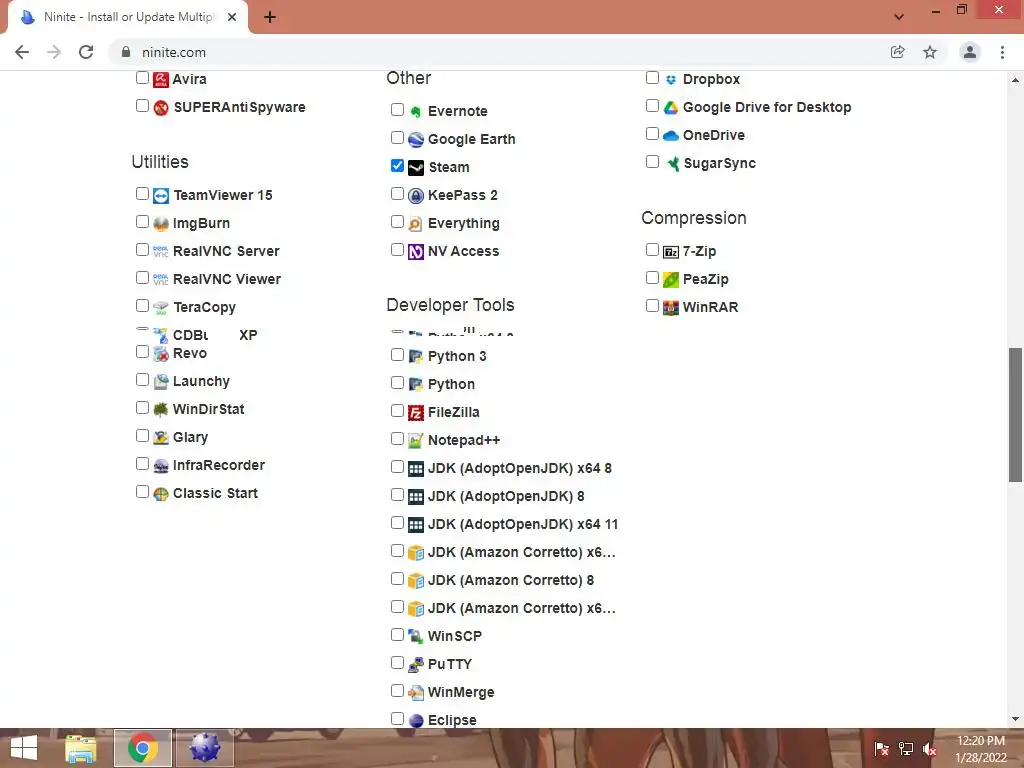Image resolution: width=1024 pixels, height=768 pixels.
Task: Click the Google Drive for Desktop icon
Action: [671, 108]
